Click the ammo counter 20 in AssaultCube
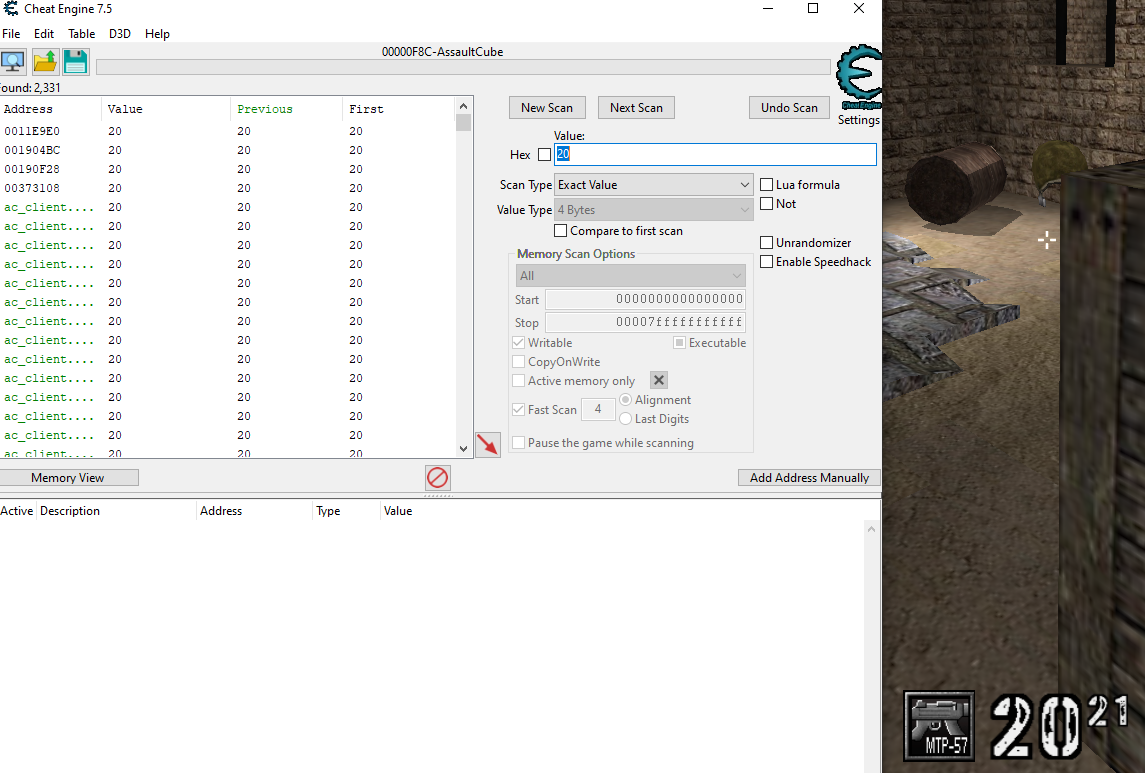Viewport: 1145px width, 773px height. point(1037,726)
